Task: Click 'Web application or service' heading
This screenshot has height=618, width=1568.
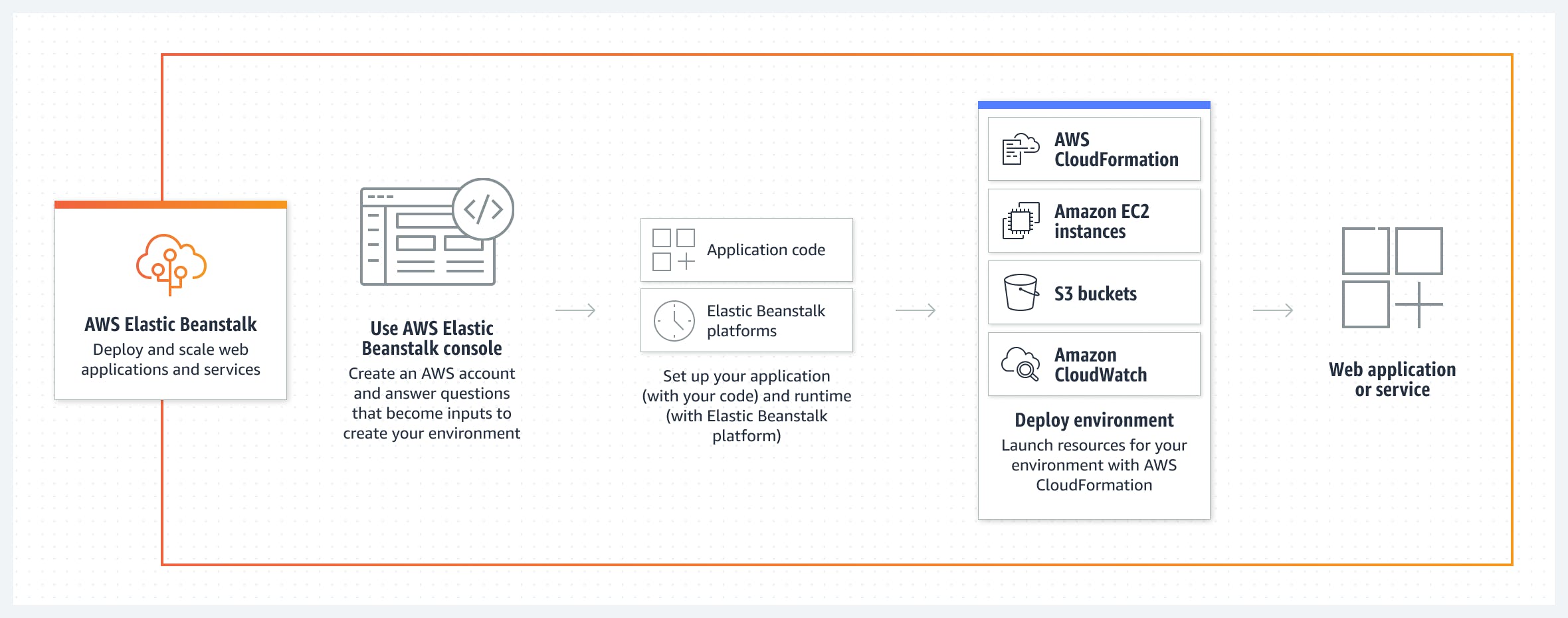Action: 1393,379
